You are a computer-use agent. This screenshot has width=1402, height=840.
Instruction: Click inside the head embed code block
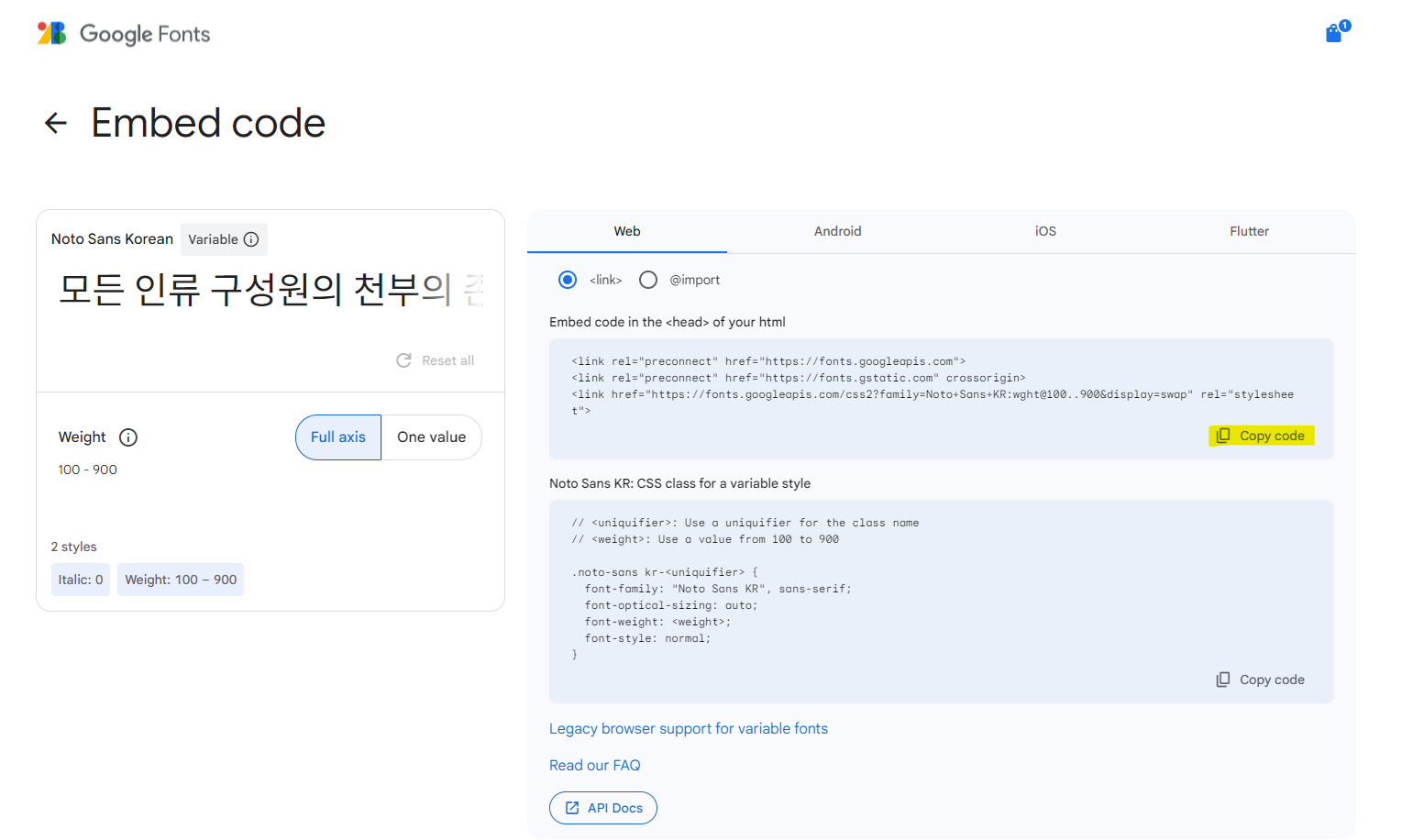coord(942,399)
